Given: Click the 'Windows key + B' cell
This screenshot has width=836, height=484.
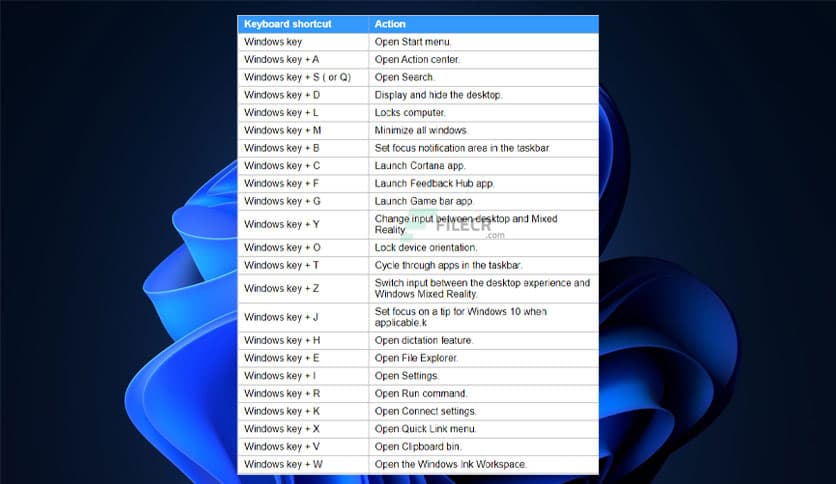Looking at the screenshot, I should pos(303,148).
